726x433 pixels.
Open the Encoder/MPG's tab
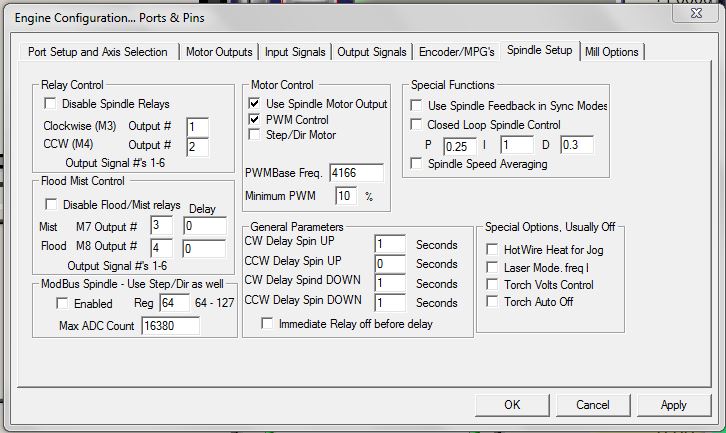point(456,52)
